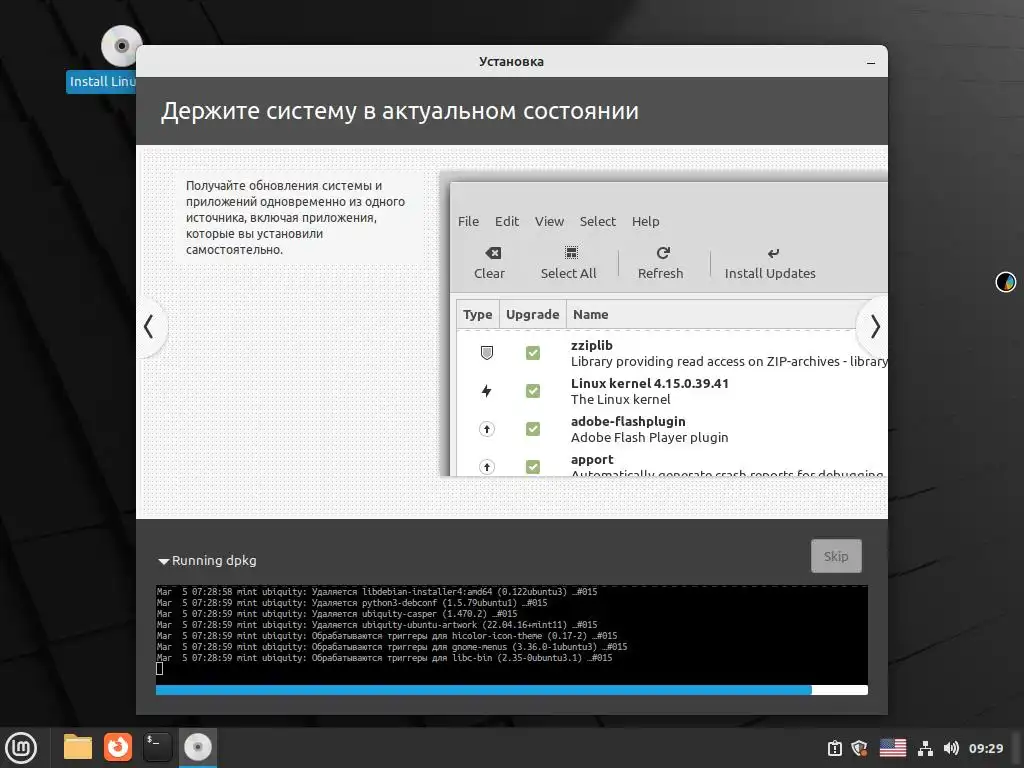Click the log line mentioning gnome-menus
1024x768 pixels.
[x=392, y=647]
